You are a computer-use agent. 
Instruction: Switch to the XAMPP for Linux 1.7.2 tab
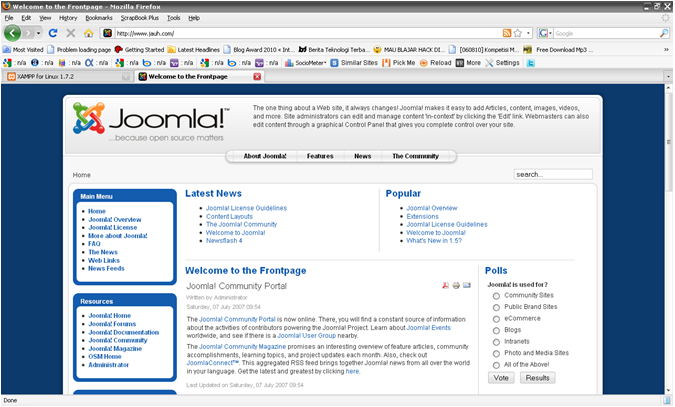pyautogui.click(x=67, y=77)
